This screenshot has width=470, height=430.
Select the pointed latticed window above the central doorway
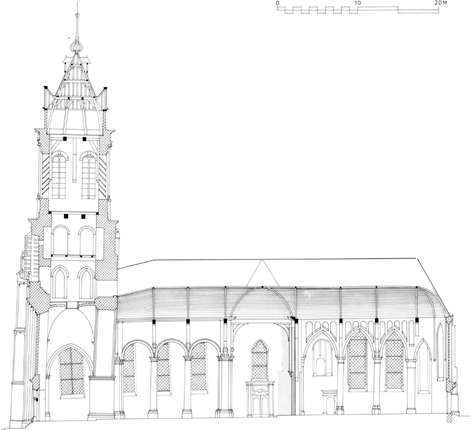point(260,360)
